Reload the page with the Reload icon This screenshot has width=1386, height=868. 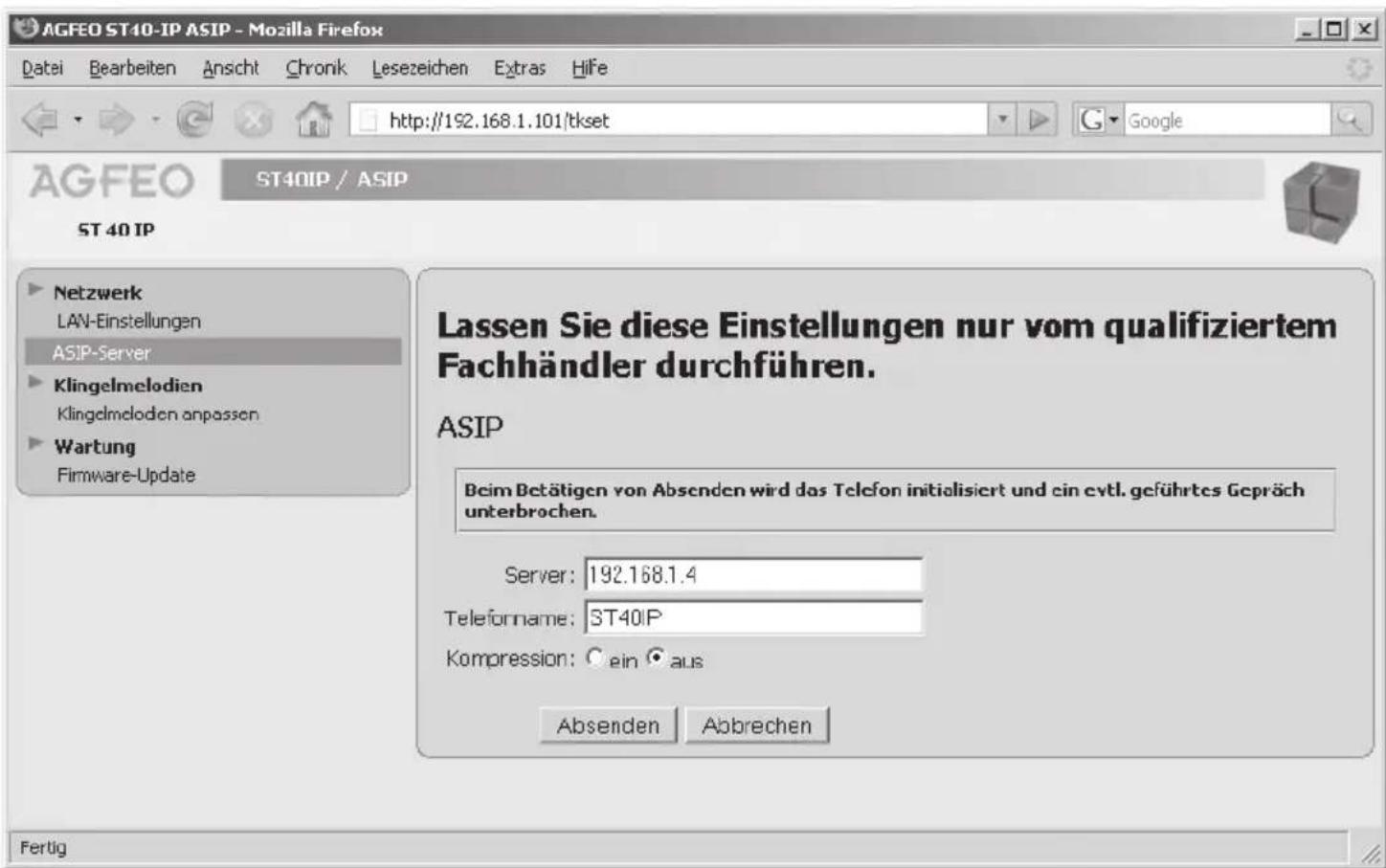tap(194, 121)
